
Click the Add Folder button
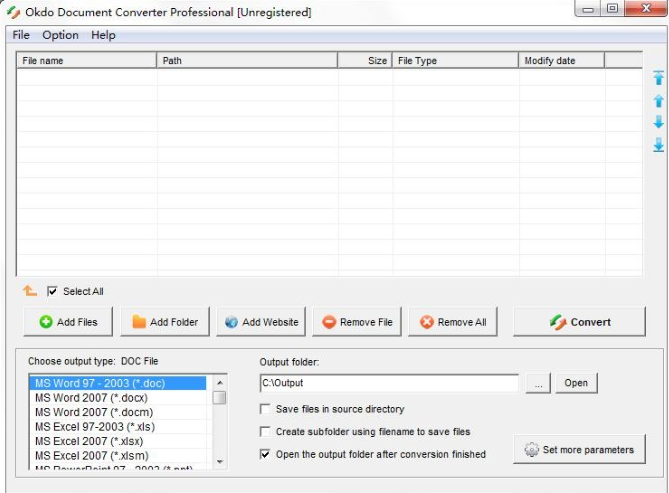pyautogui.click(x=165, y=322)
